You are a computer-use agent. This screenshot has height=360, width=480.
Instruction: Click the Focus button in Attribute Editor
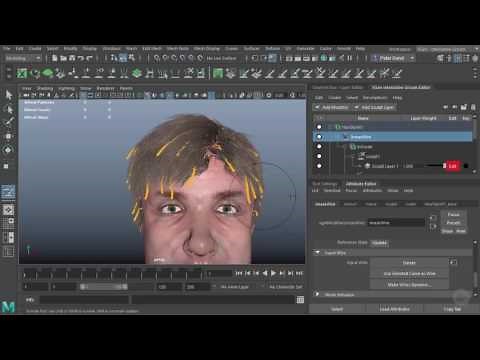(x=454, y=214)
